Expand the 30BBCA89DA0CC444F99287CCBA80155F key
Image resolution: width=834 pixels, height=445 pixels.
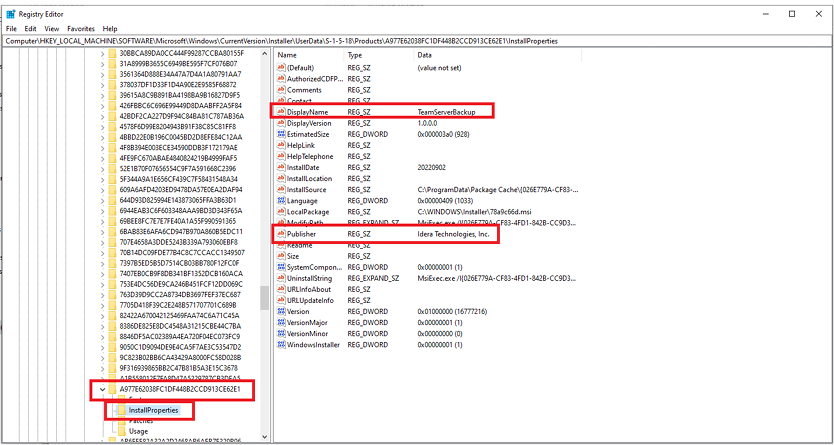102,53
